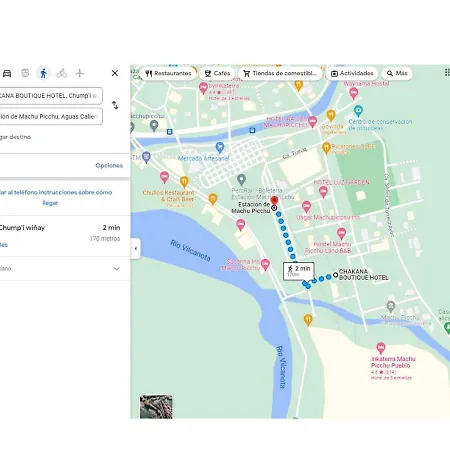Filter map by Tiendas de comestibles chip

tap(280, 73)
